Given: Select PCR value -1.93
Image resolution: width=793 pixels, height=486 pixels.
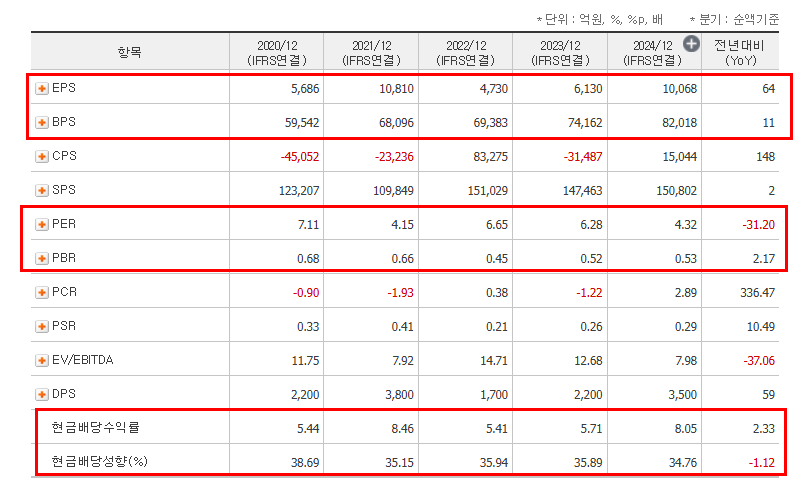Looking at the screenshot, I should click(401, 293).
